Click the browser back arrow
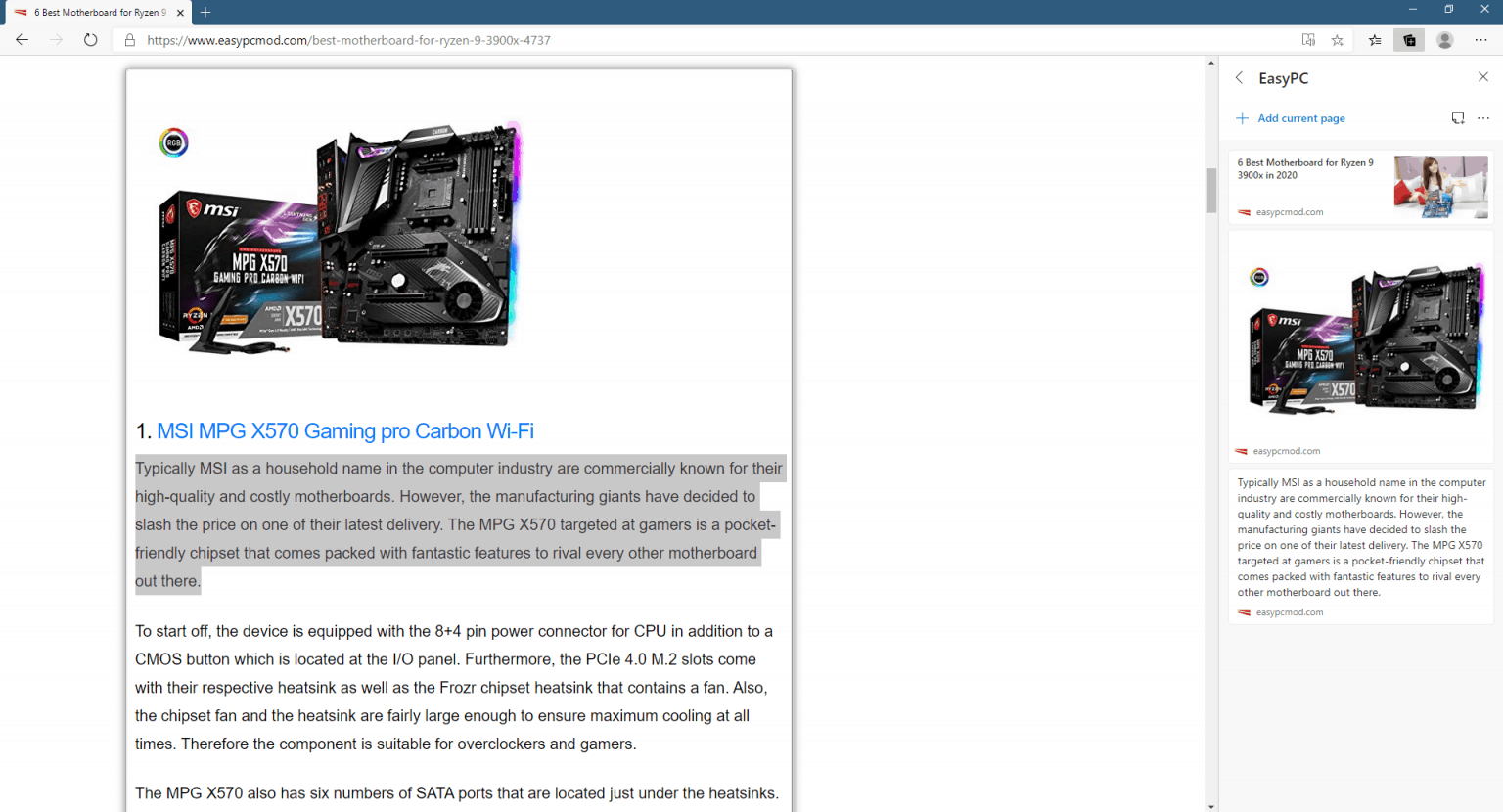Viewport: 1503px width, 812px height. (x=22, y=40)
